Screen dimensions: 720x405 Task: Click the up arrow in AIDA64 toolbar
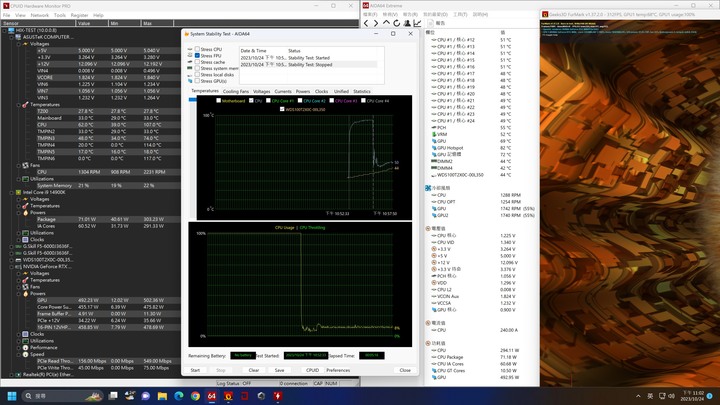click(x=386, y=23)
